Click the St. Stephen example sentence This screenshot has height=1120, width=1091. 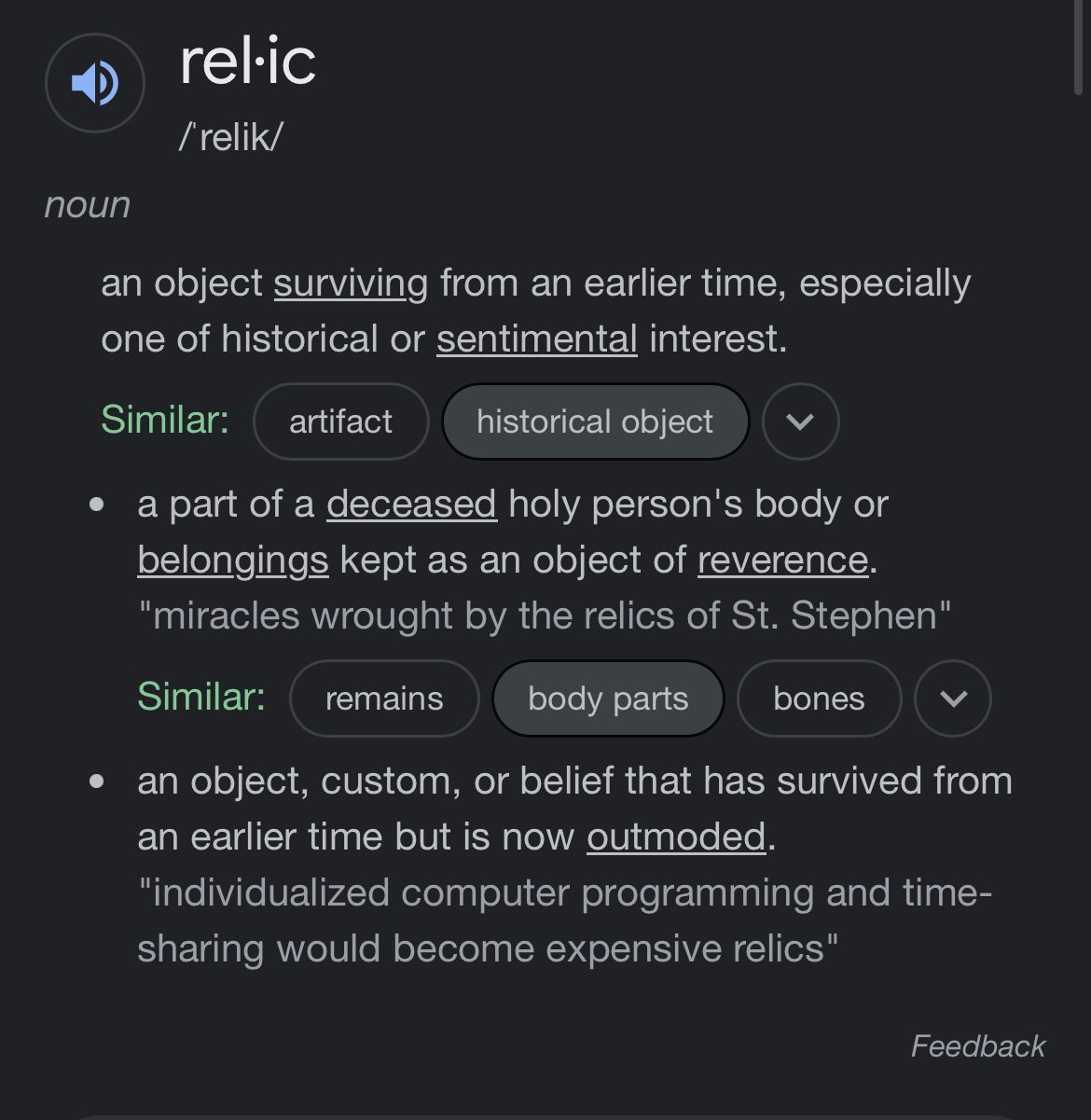545,615
